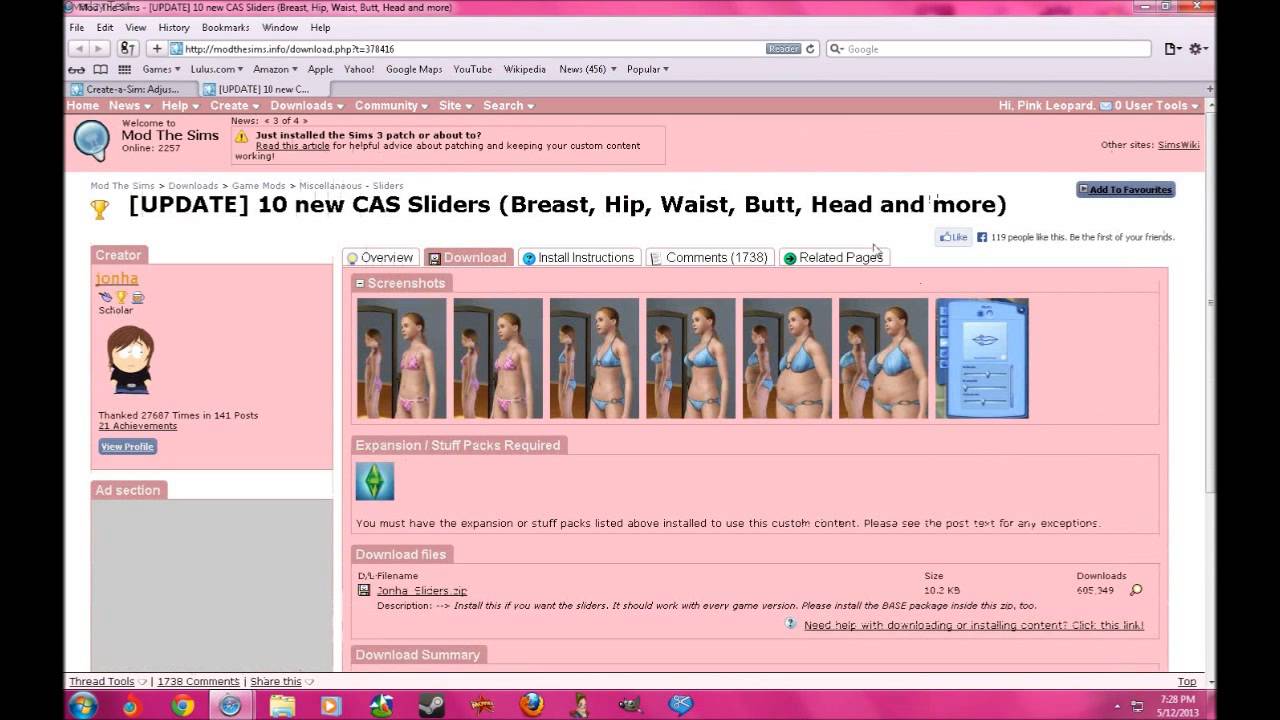Open the Reading List glasses icon
The width and height of the screenshot is (1280, 720).
[x=77, y=70]
